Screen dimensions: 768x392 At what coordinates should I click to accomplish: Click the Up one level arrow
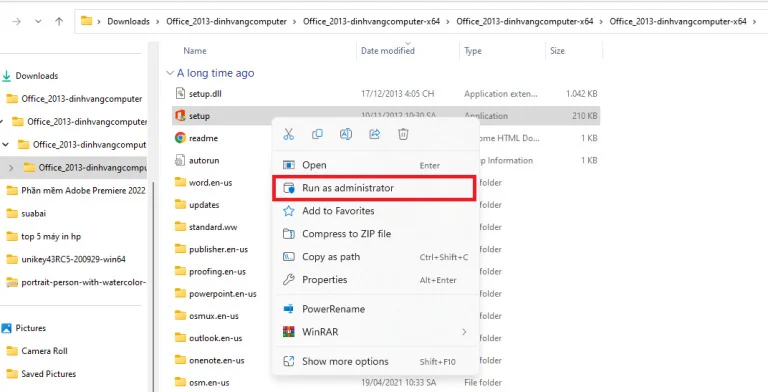[x=59, y=22]
